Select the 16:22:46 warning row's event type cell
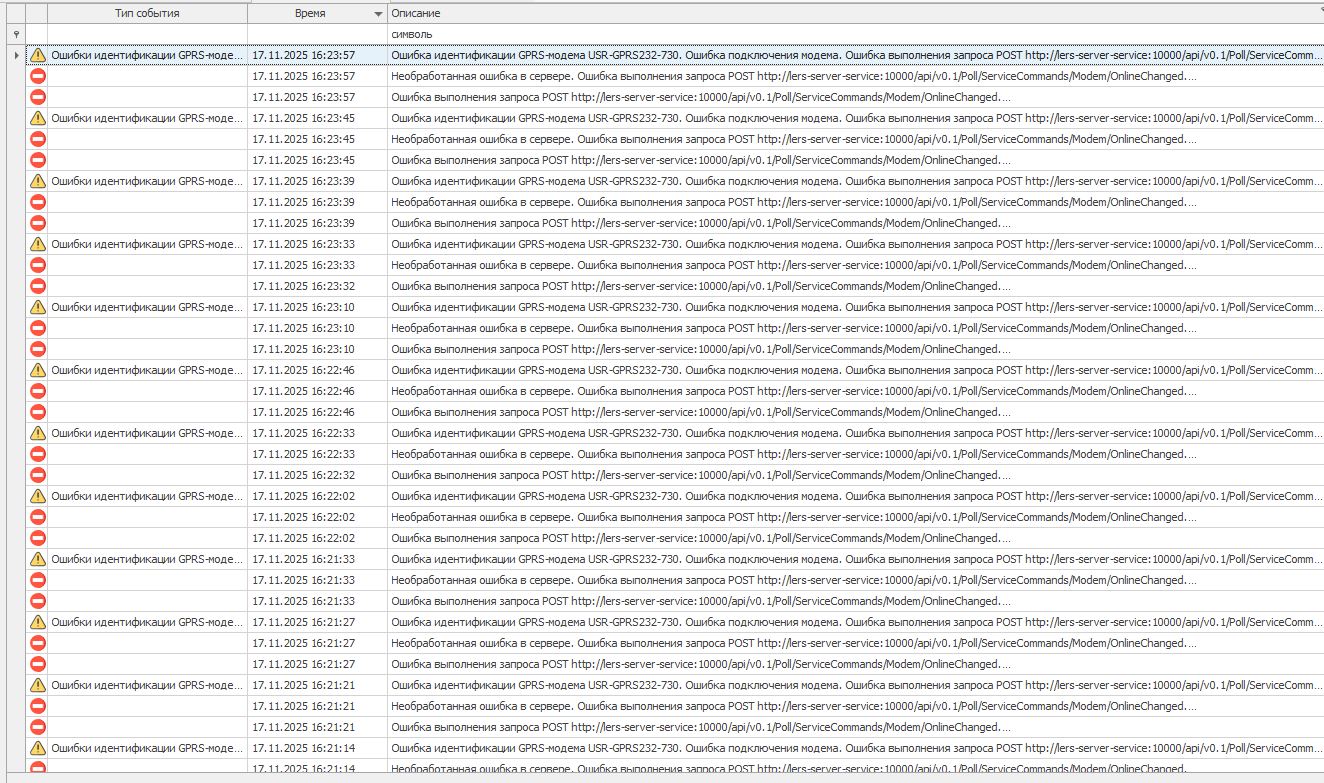 click(x=146, y=370)
